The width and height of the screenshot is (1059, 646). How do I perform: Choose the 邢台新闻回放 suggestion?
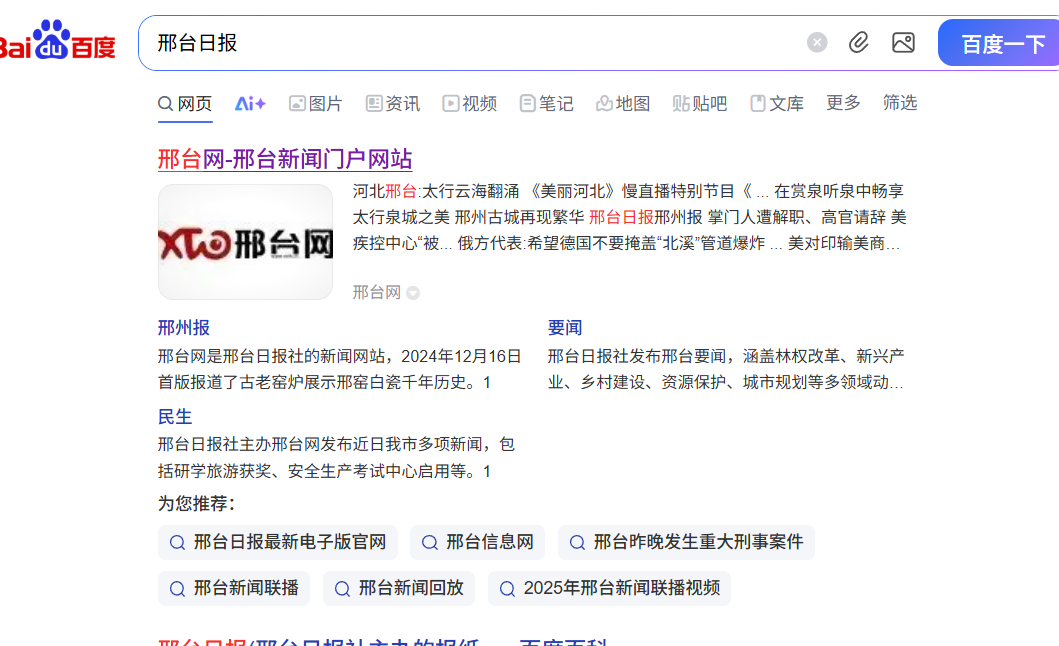[x=398, y=589]
